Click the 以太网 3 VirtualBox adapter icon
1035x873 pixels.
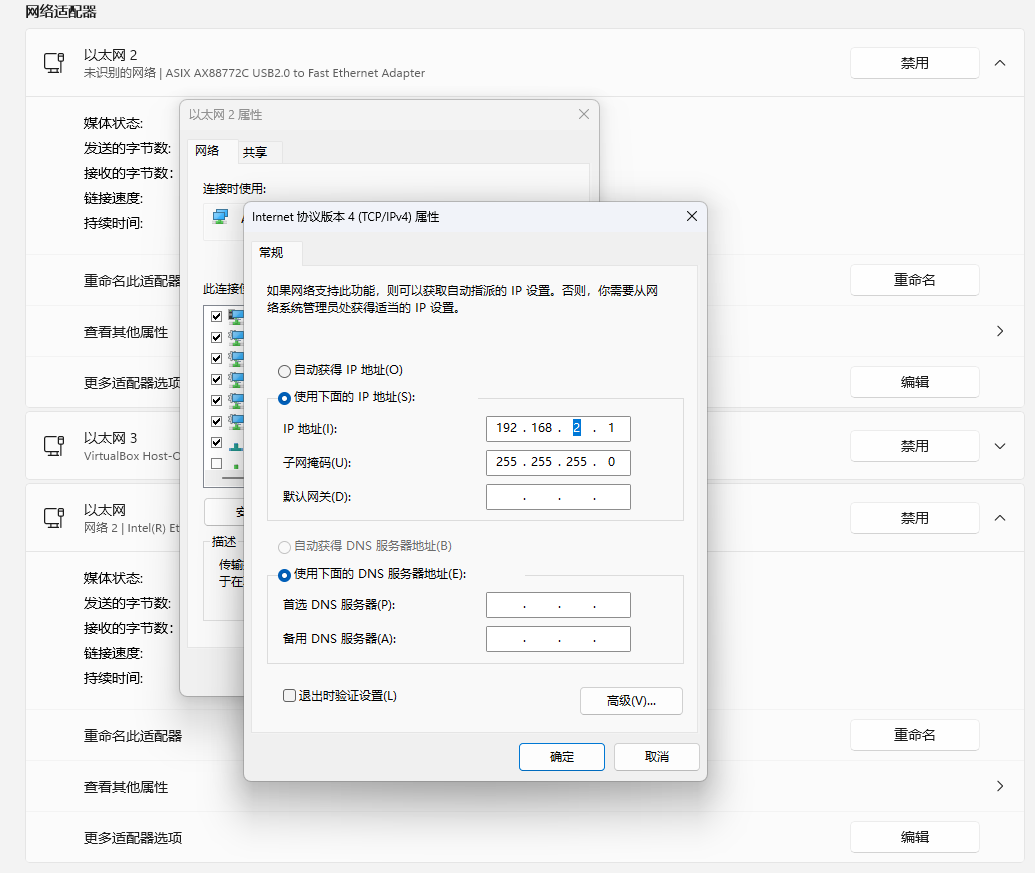click(54, 445)
